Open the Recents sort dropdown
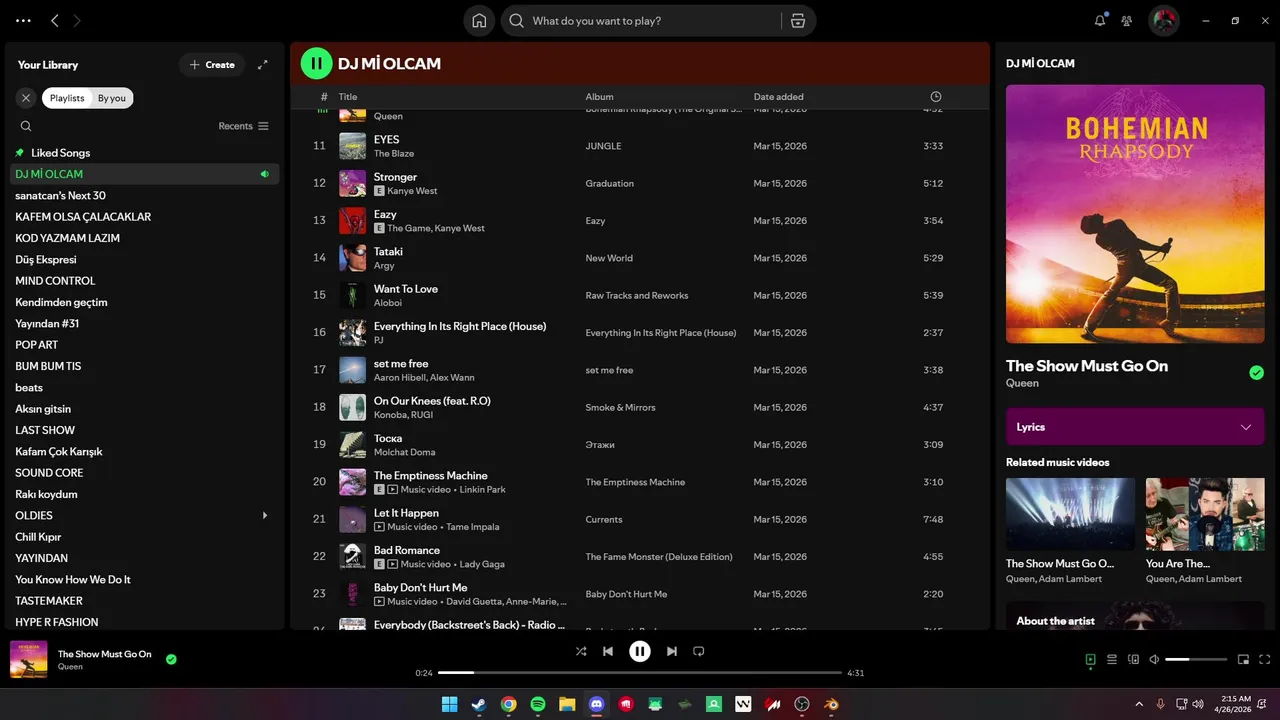This screenshot has width=1280, height=720. [x=244, y=126]
